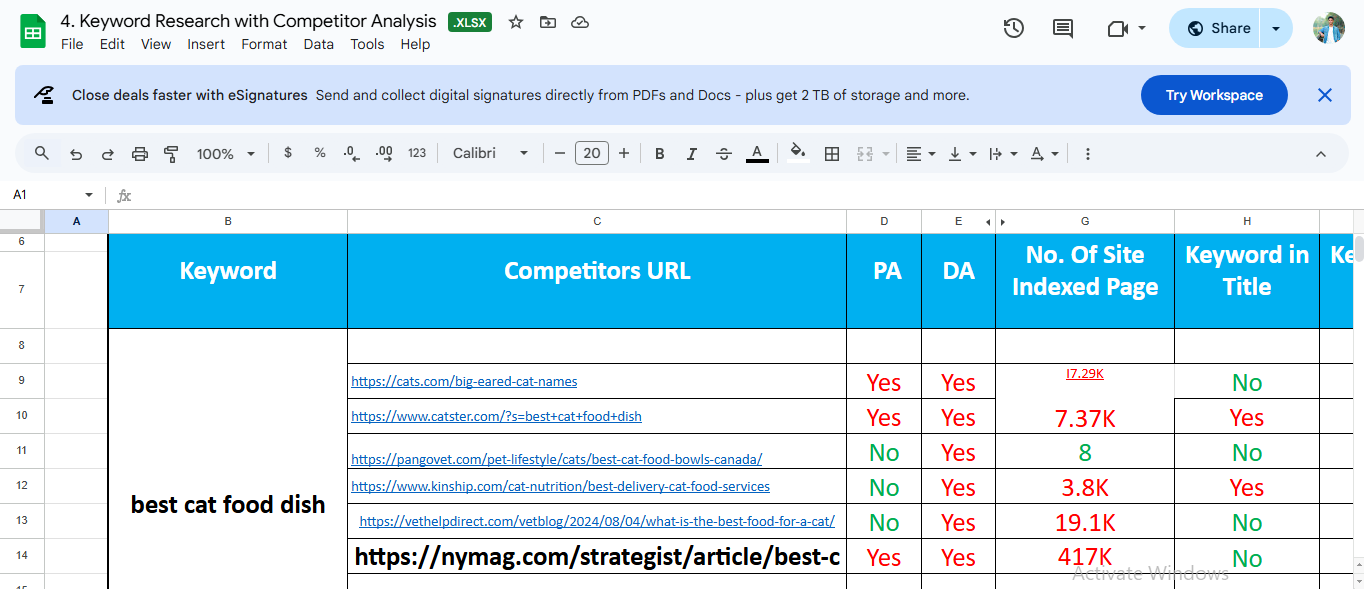Screen dimensions: 1364x589
Task: Open more toolbar options (three dots)
Action: click(1087, 153)
